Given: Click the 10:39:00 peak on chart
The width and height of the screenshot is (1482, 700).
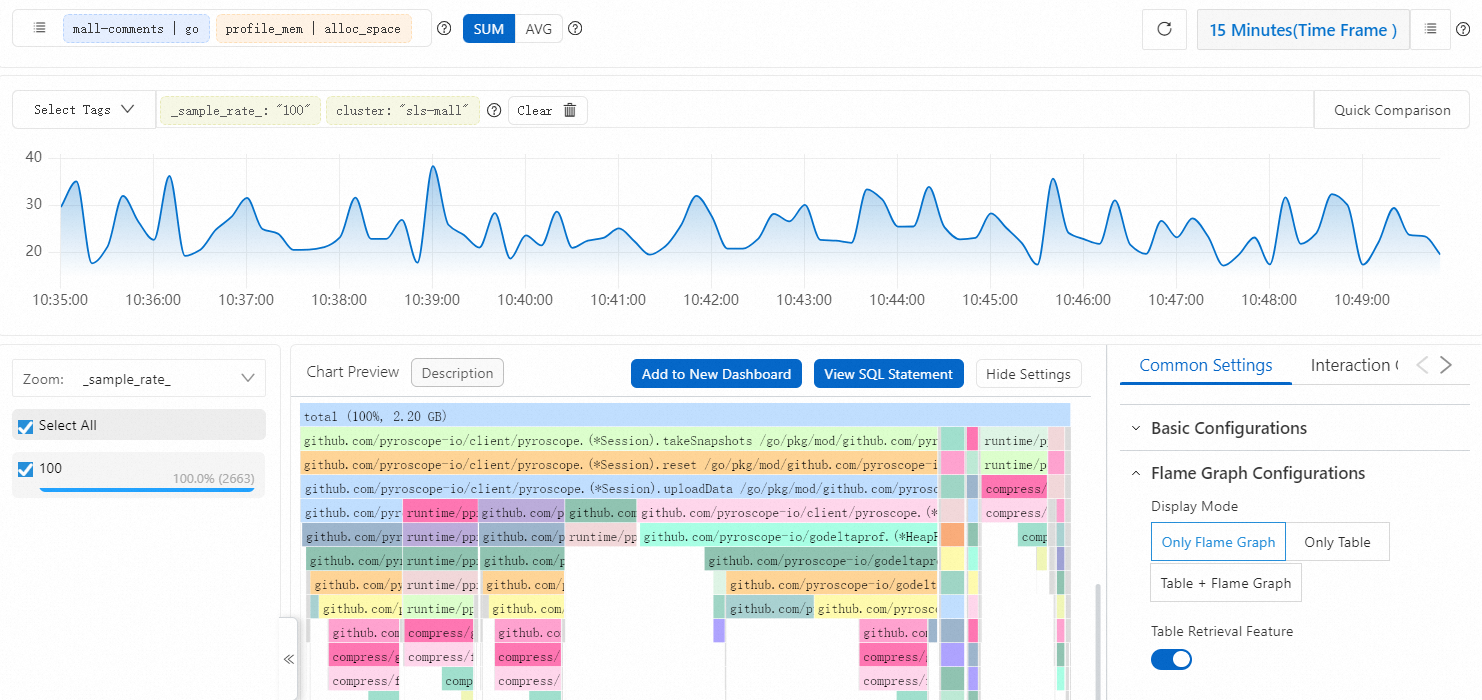Looking at the screenshot, I should [x=432, y=167].
